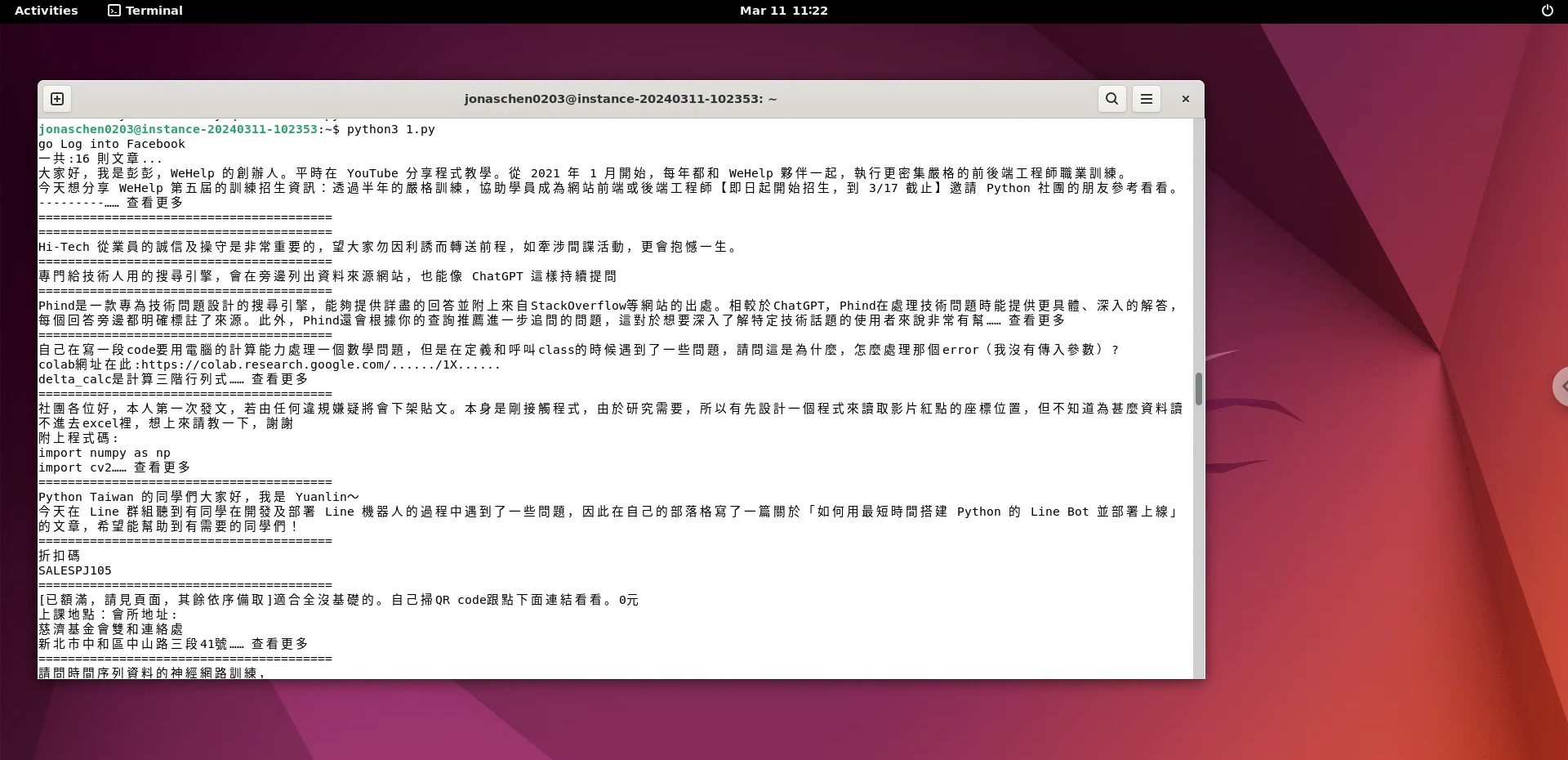
Task: Click the search magnifier icon
Action: point(1111,99)
